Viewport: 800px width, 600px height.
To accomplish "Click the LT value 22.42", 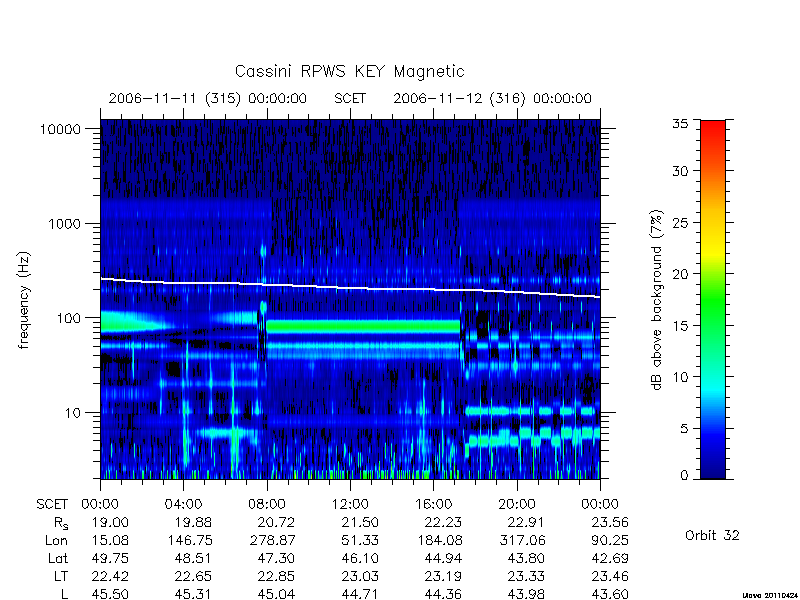I will [110, 577].
